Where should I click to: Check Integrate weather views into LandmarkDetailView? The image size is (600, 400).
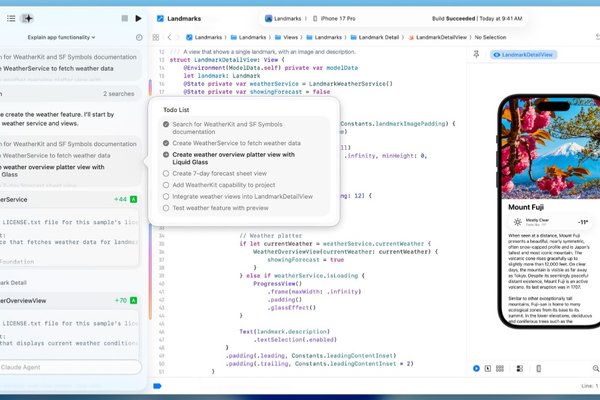(x=166, y=196)
